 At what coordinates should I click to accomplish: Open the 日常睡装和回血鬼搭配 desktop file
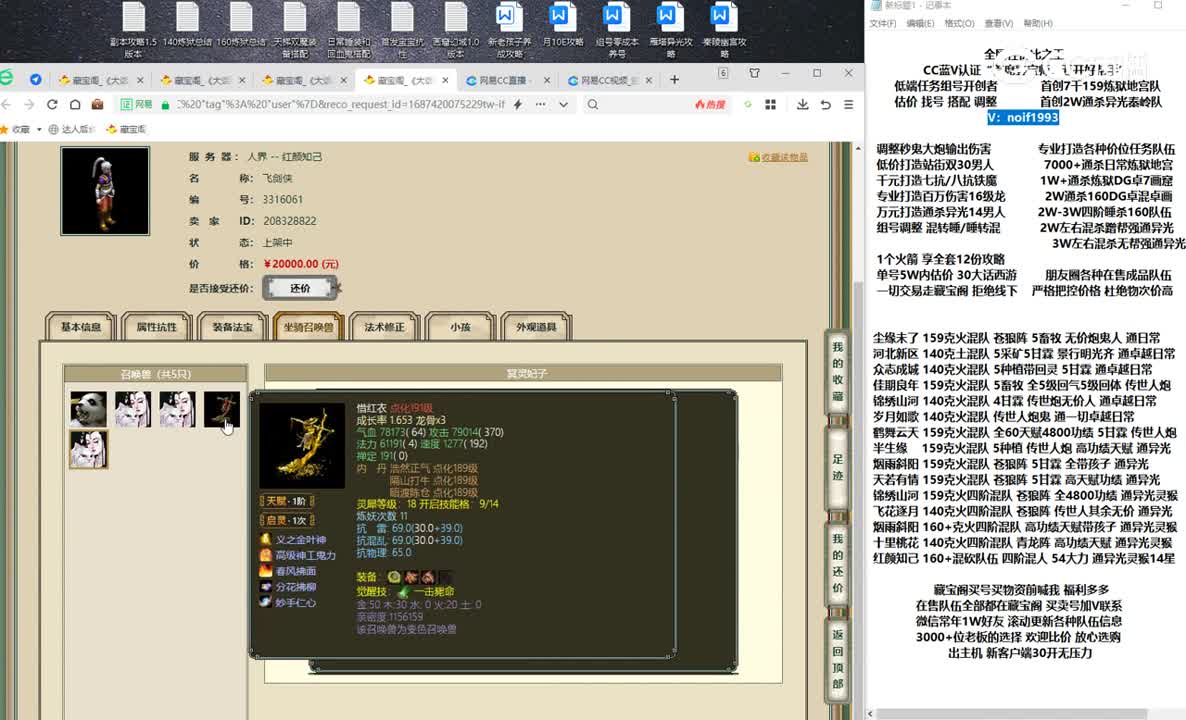point(348,29)
